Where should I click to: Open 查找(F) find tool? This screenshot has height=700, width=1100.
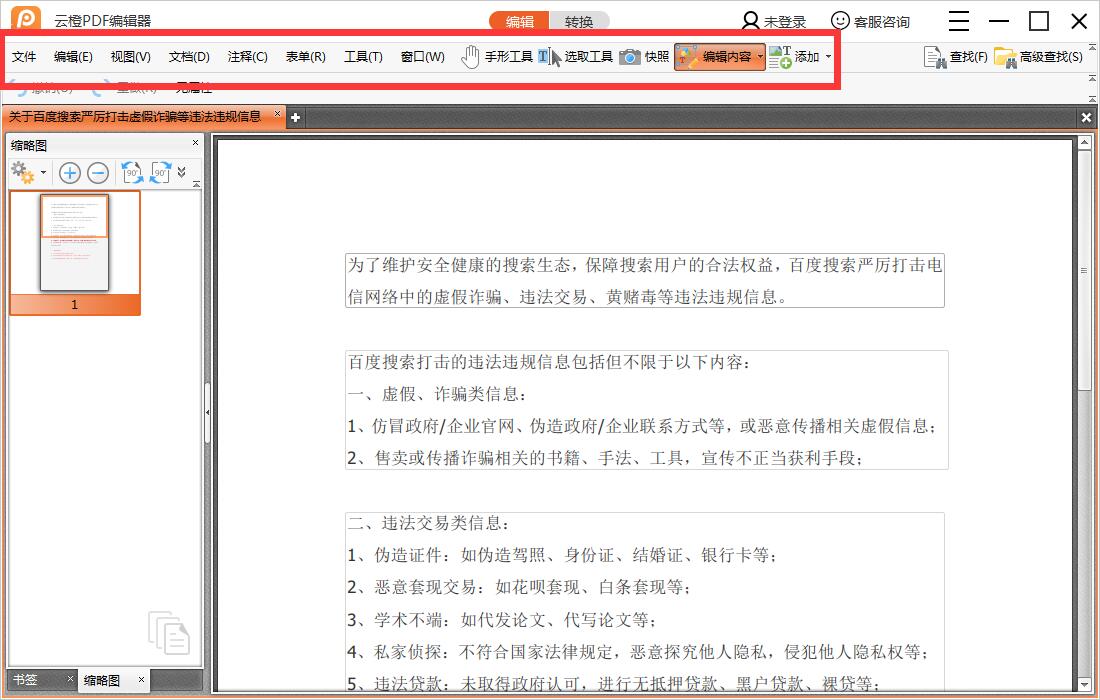click(955, 57)
